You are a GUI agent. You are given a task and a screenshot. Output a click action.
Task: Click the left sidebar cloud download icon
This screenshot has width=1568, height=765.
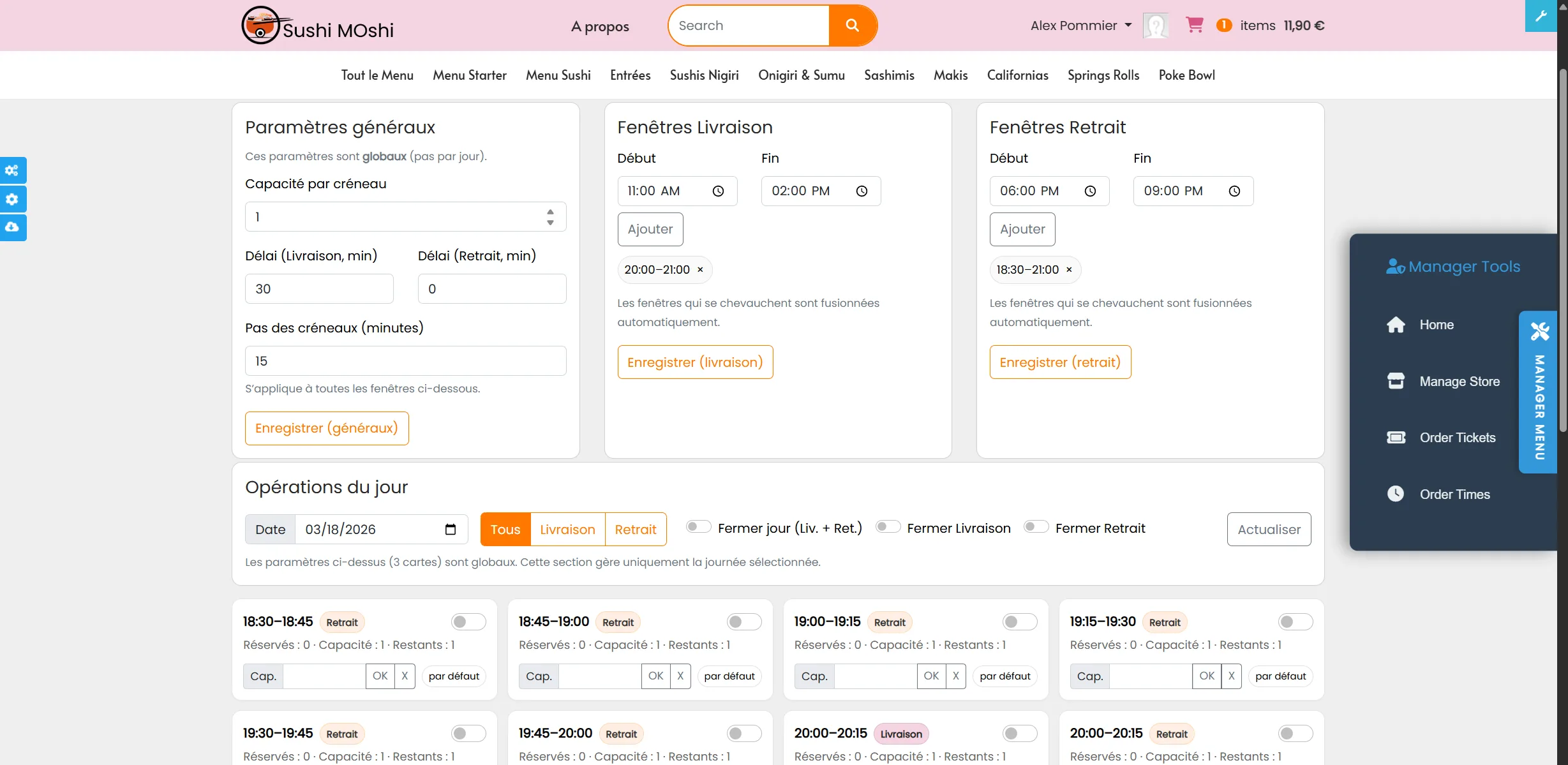tap(12, 227)
